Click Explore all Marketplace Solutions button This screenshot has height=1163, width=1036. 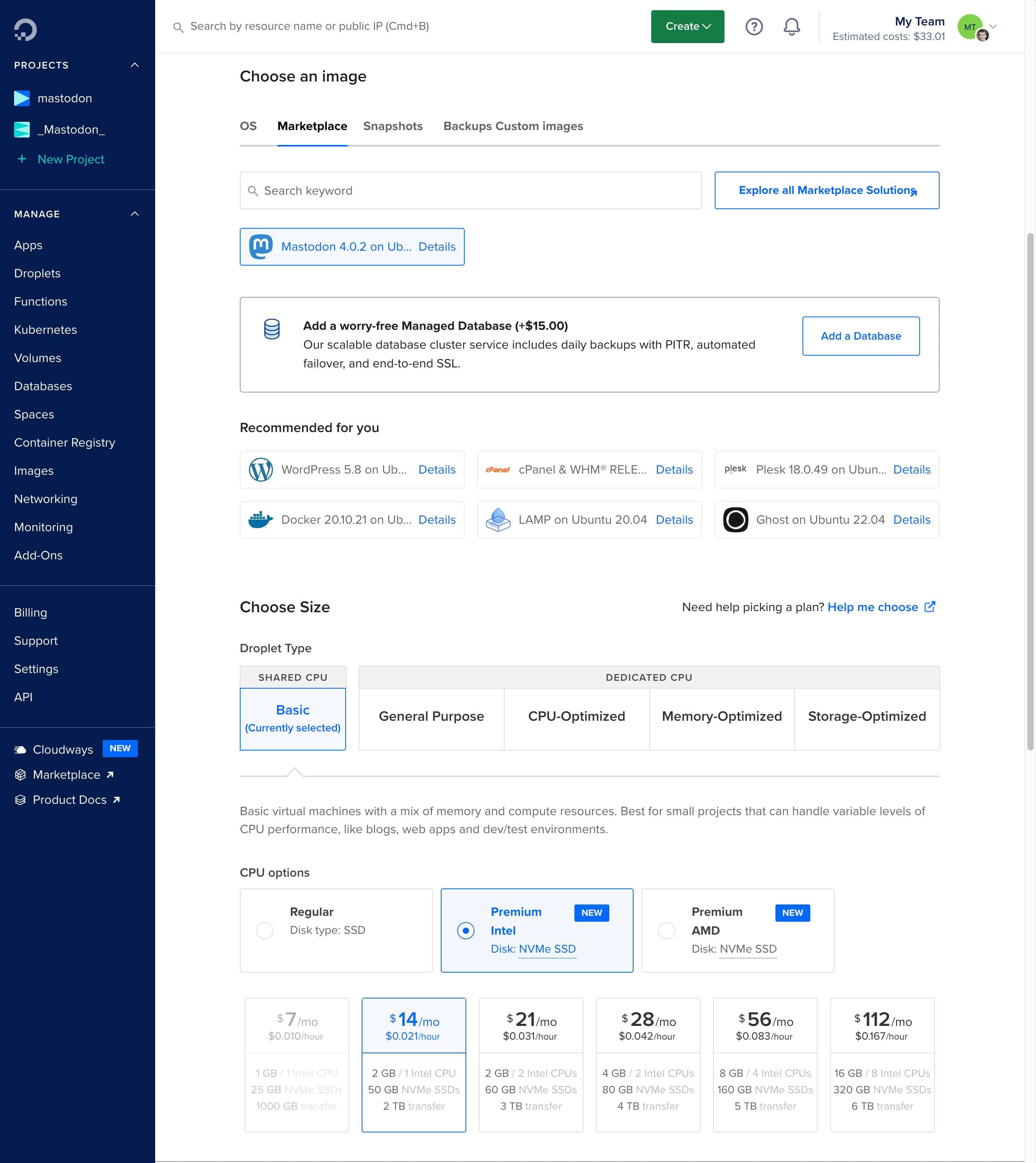pyautogui.click(x=827, y=191)
